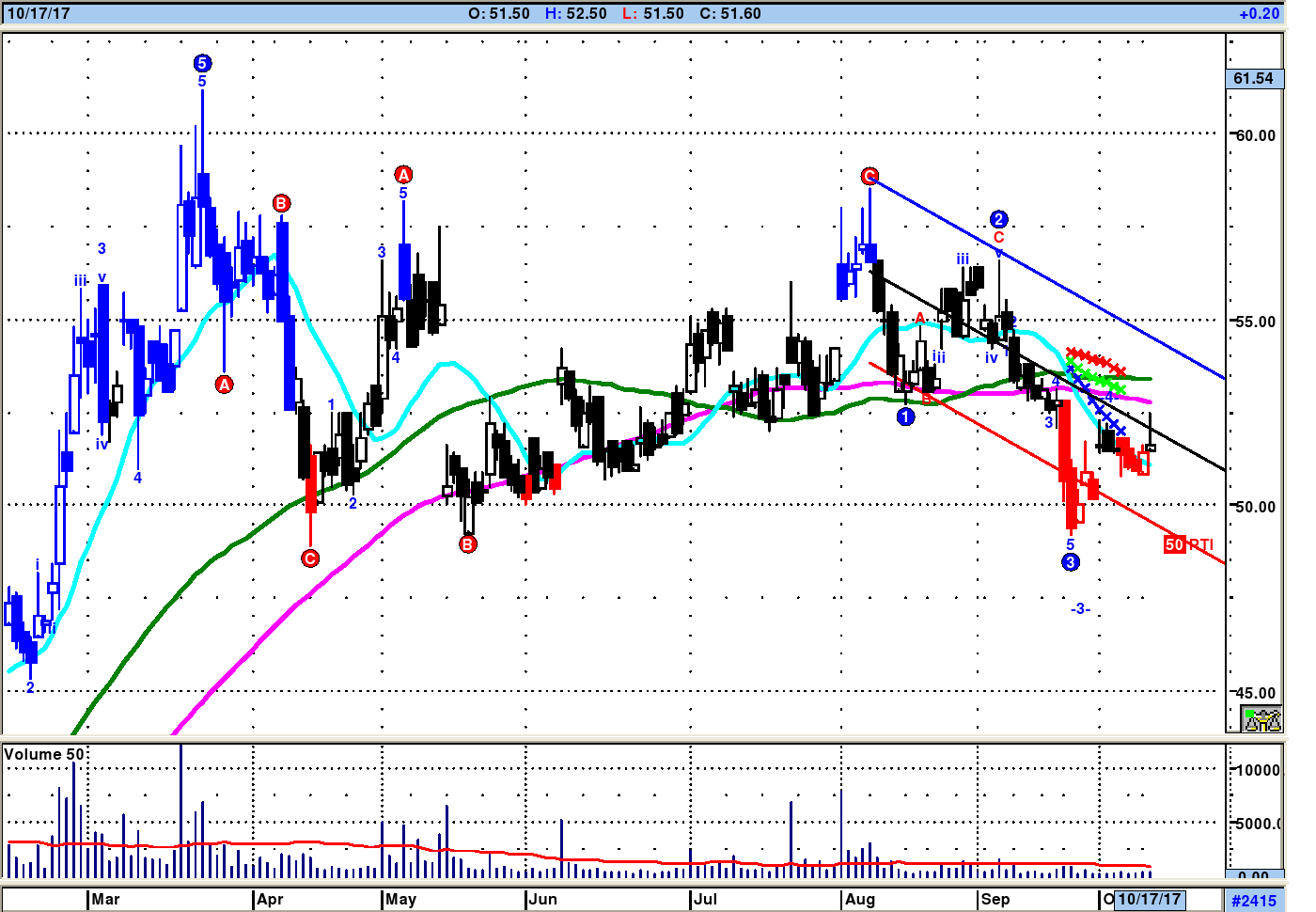
Task: Click the #2415 bar count box
Action: (x=1254, y=900)
